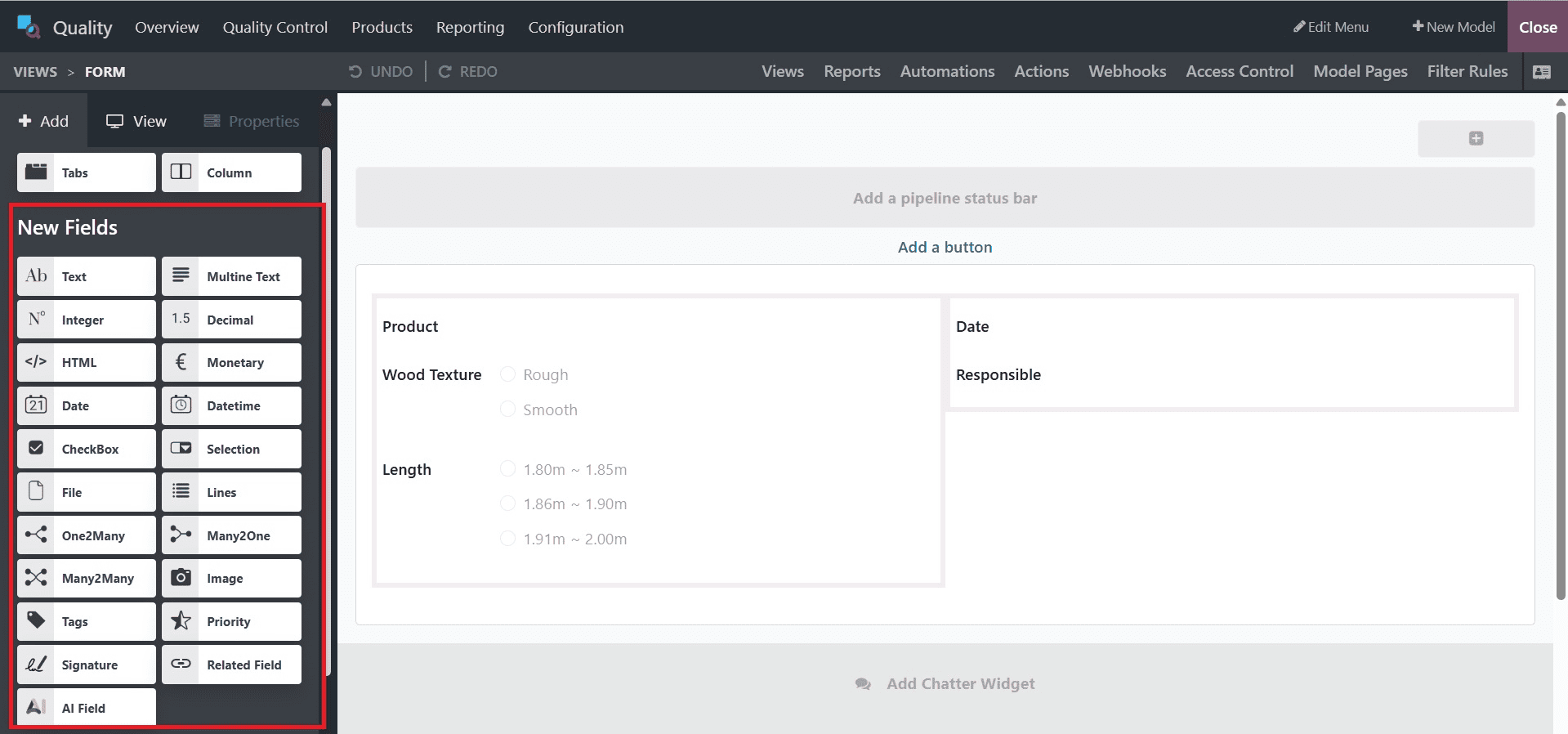Click the sidebar scroll-up arrow

[326, 103]
